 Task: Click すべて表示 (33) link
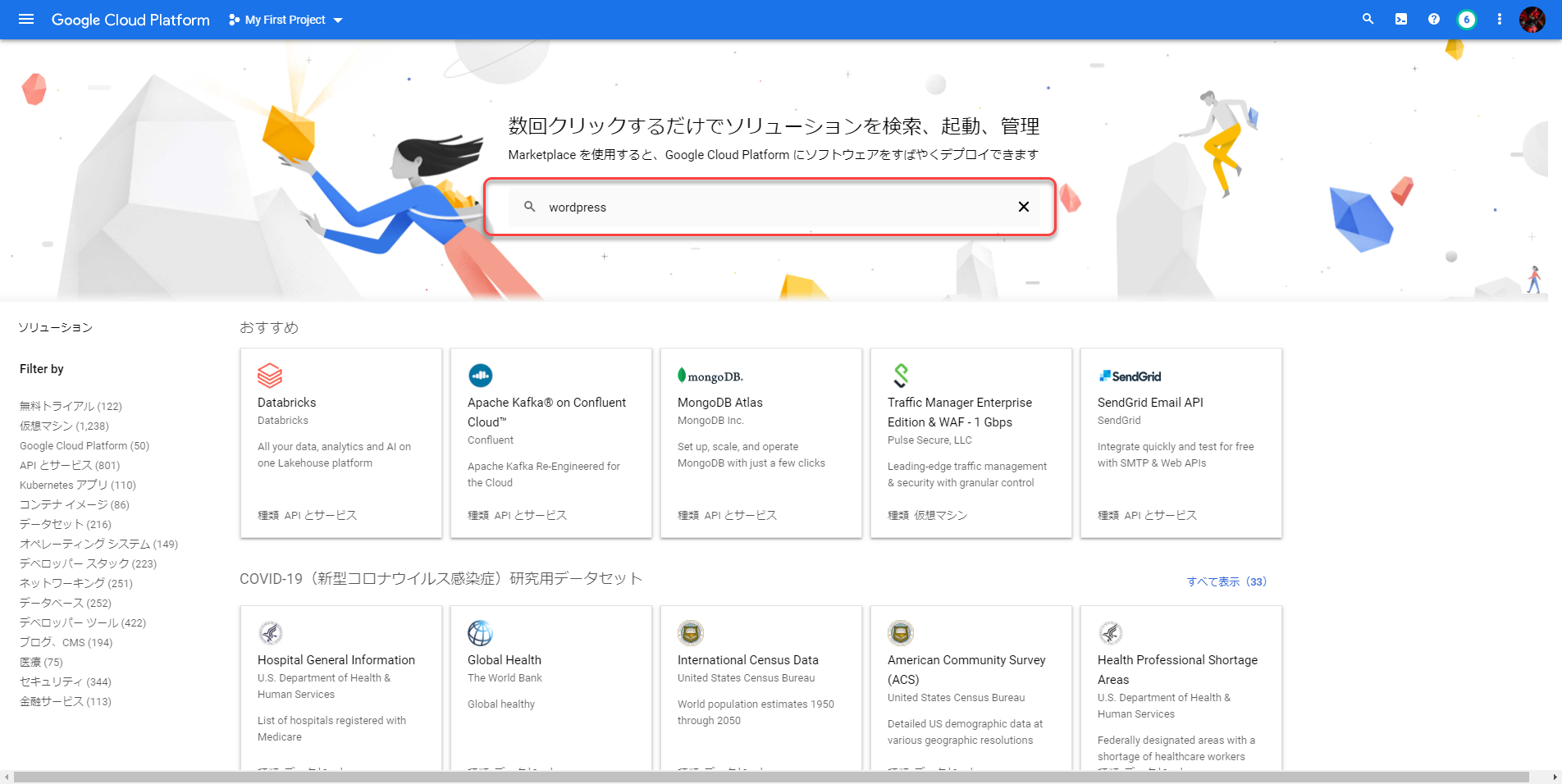pyautogui.click(x=1226, y=581)
